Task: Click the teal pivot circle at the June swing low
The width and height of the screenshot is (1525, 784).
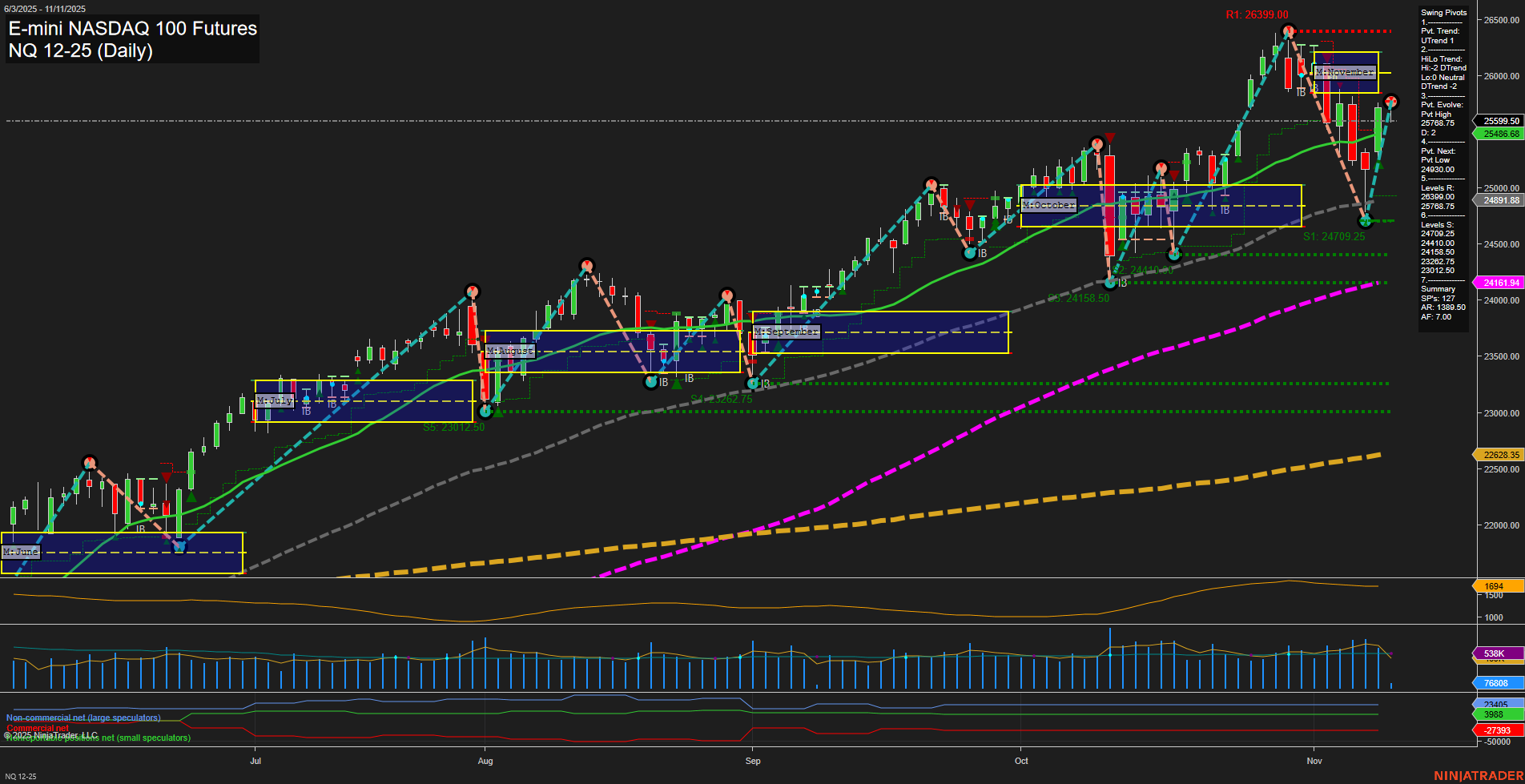Action: point(179,546)
